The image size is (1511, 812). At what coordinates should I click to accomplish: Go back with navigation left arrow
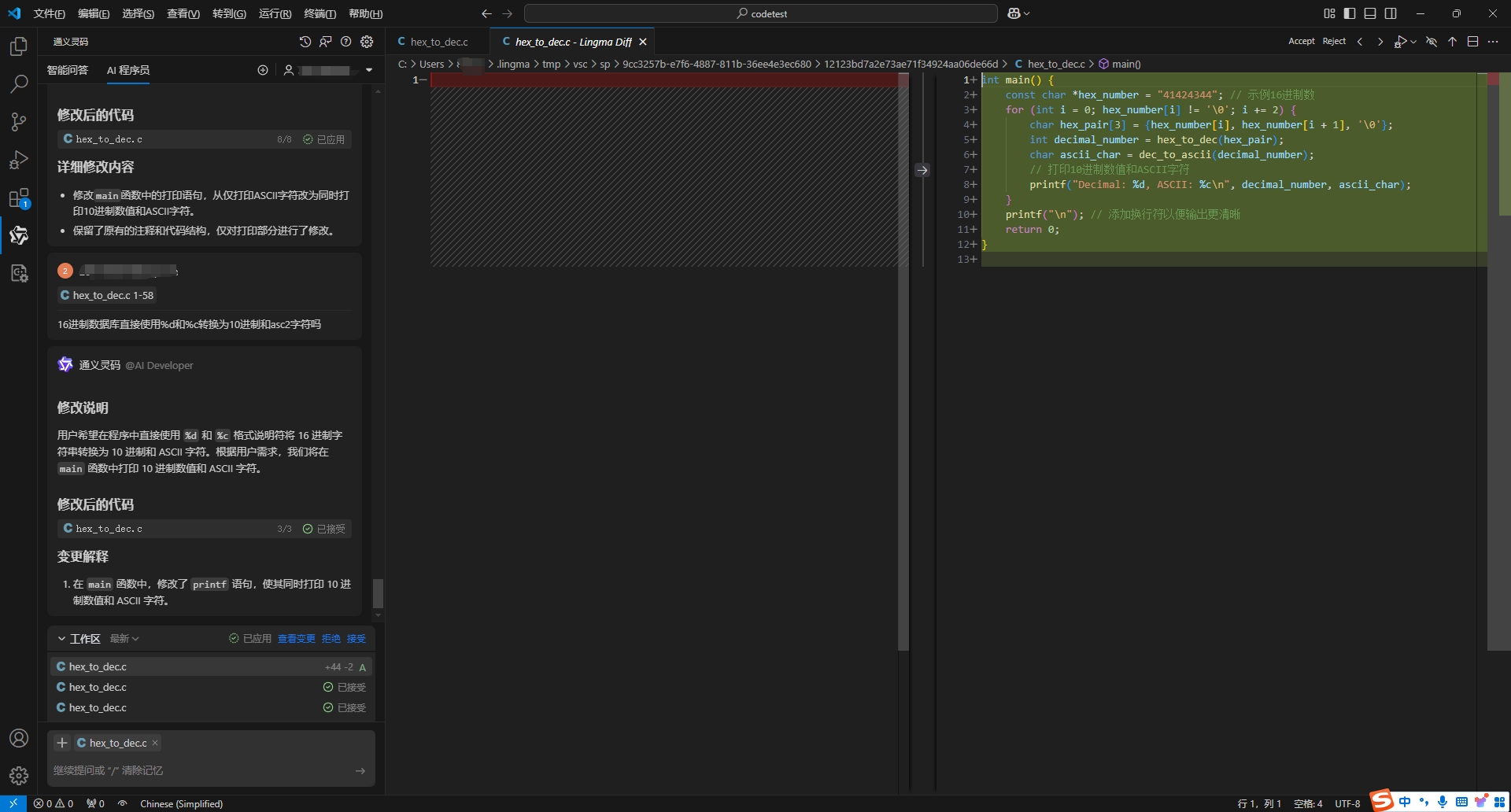pyautogui.click(x=486, y=13)
